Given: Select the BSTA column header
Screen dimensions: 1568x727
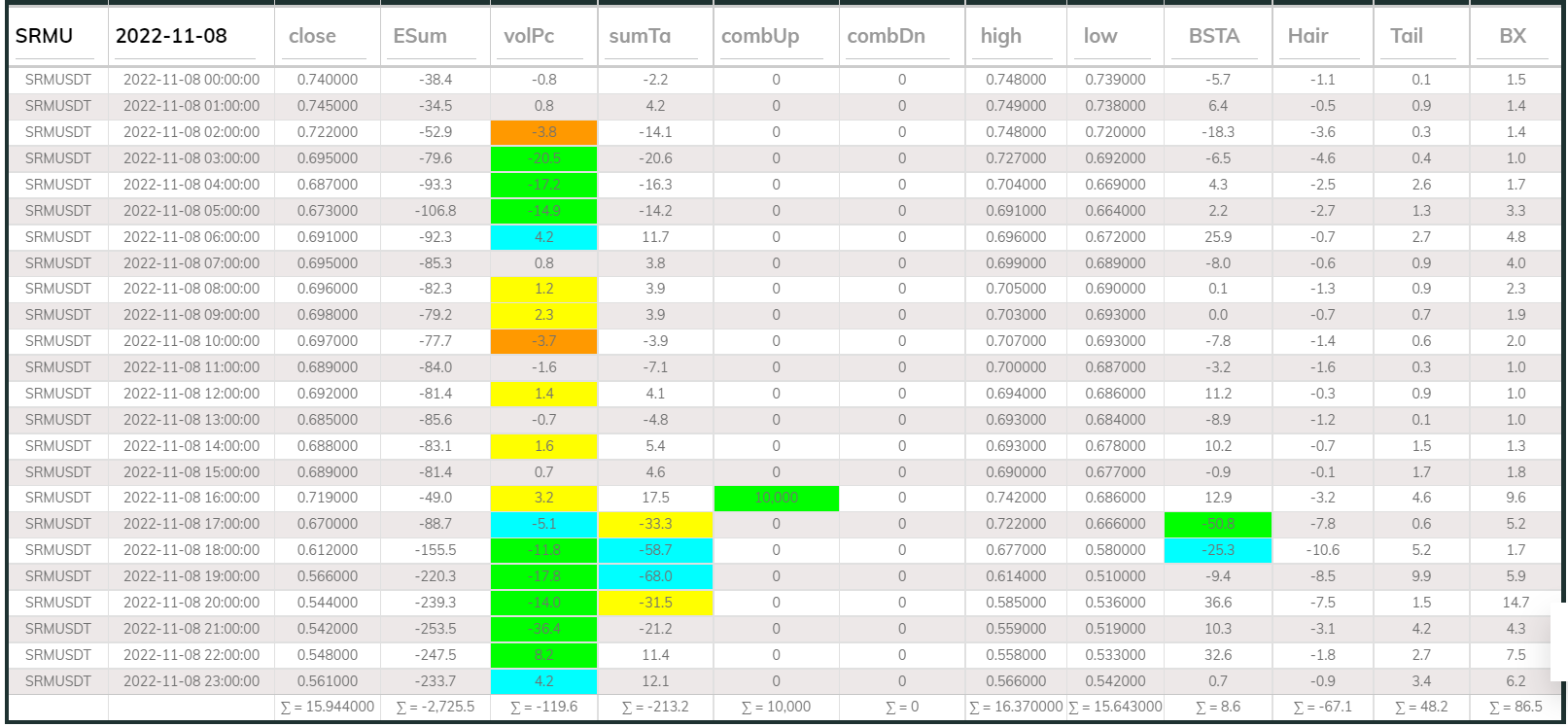Looking at the screenshot, I should [1214, 36].
